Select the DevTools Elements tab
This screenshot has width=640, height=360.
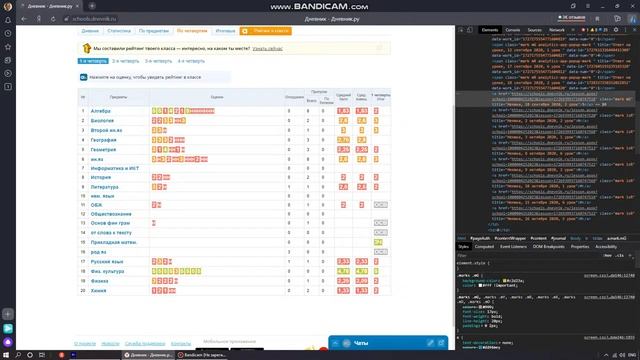pos(490,30)
